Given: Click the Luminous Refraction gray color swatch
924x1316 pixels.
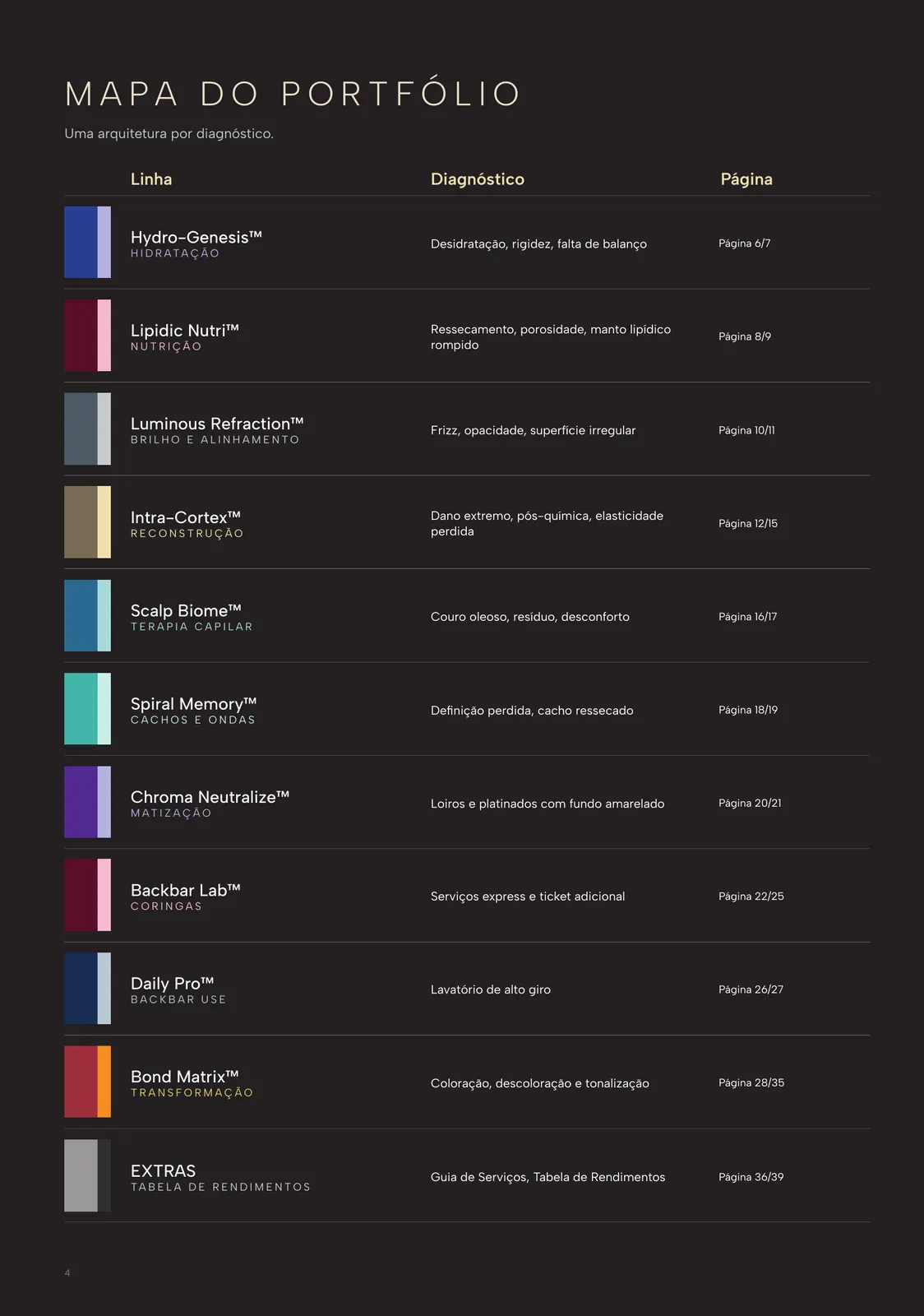Looking at the screenshot, I should (87, 429).
